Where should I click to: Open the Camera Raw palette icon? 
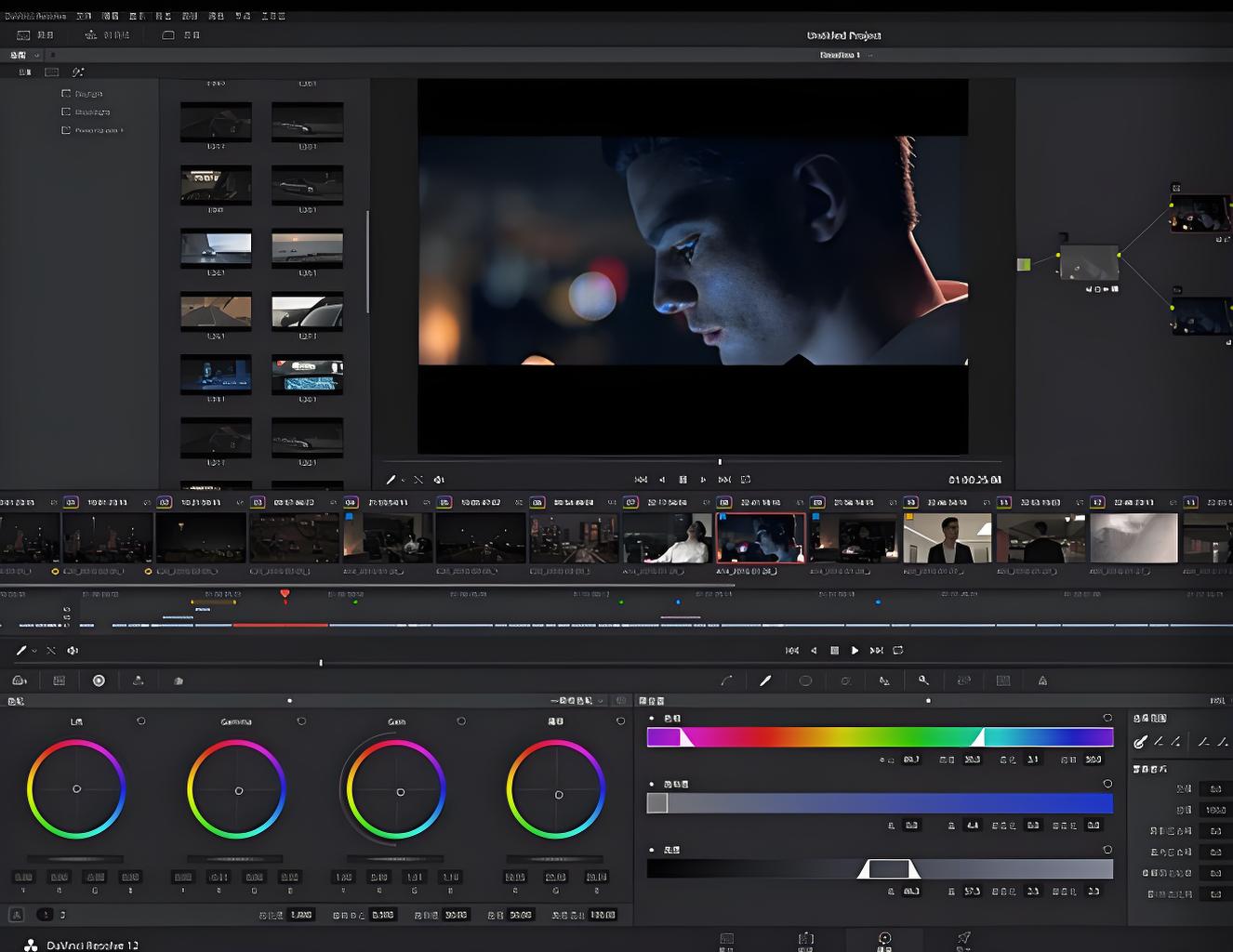20,681
